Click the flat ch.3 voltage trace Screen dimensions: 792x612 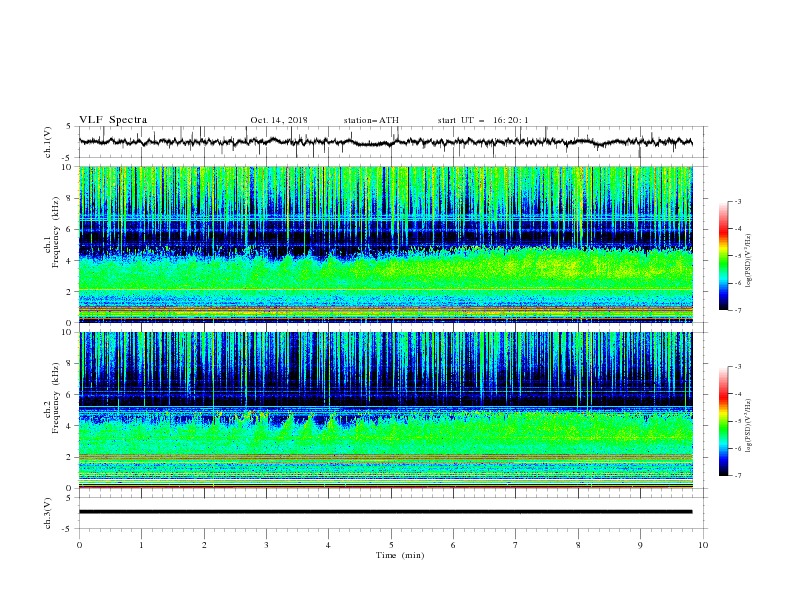(x=385, y=512)
